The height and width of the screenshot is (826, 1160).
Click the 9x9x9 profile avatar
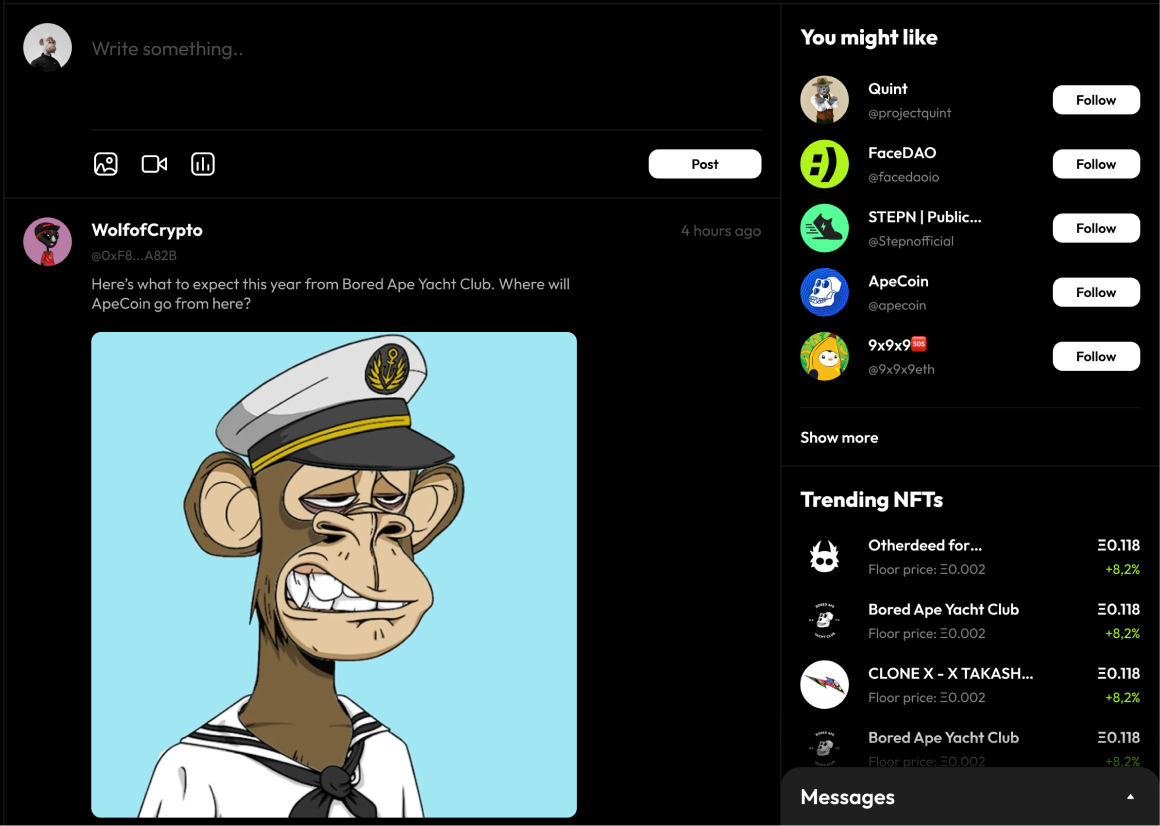point(825,356)
